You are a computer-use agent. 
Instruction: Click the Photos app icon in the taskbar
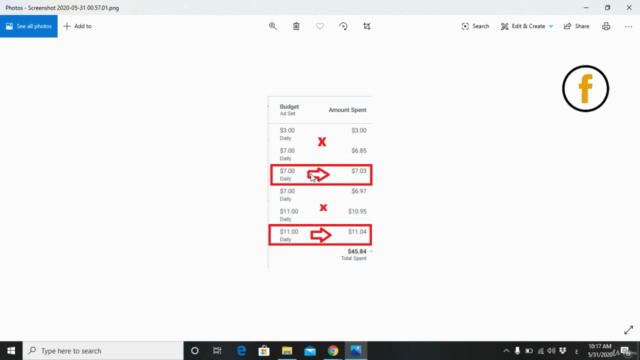pos(356,351)
